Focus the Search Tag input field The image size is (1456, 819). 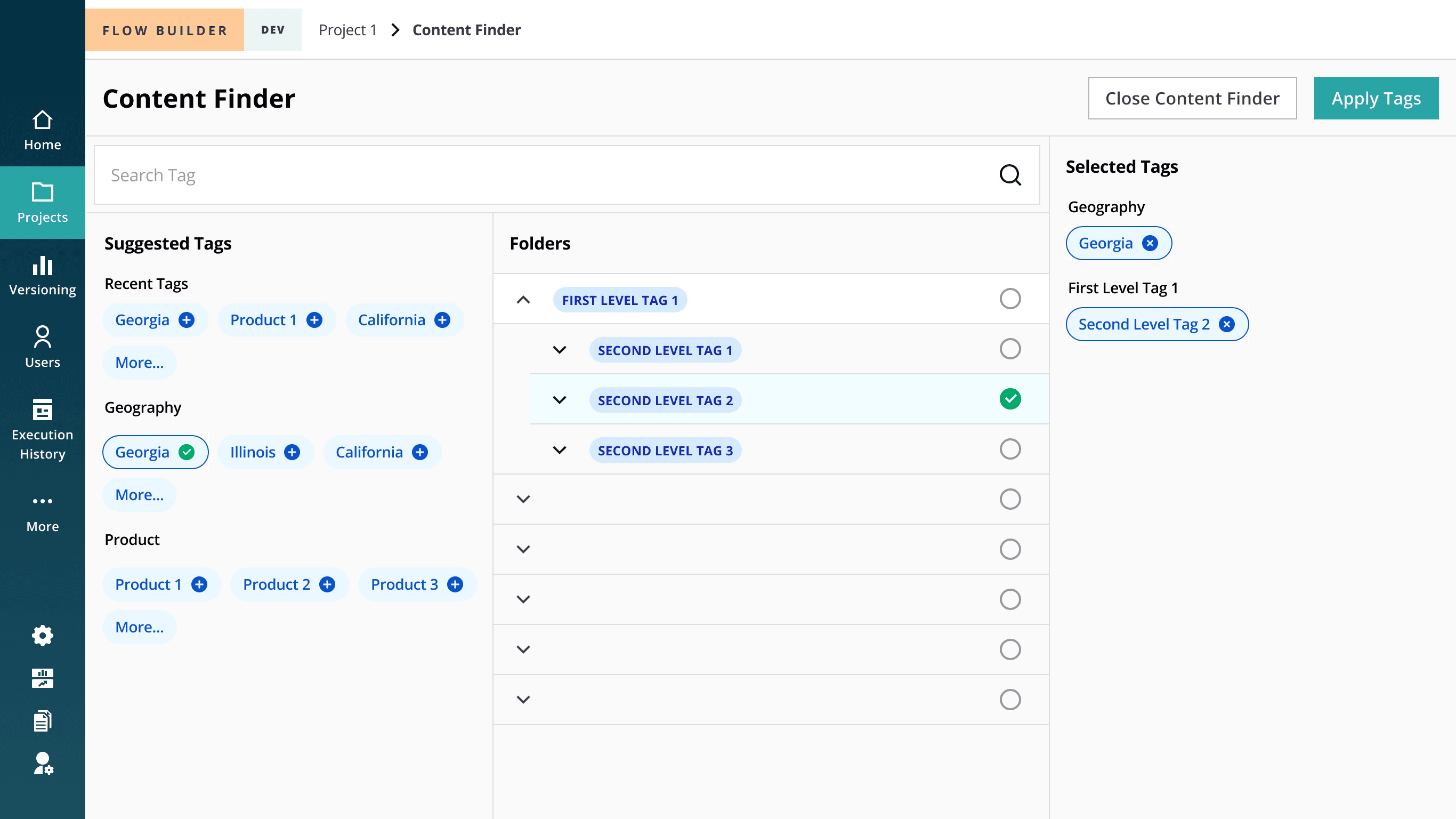(543, 175)
